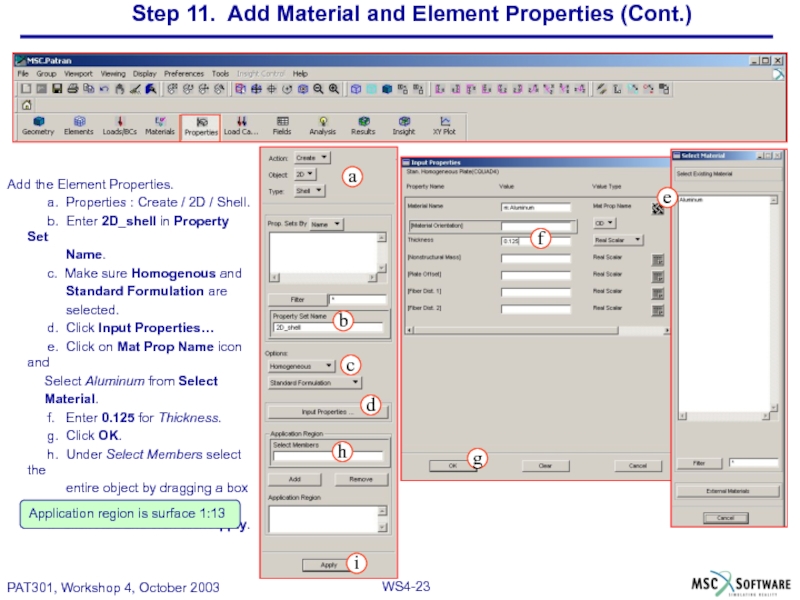Click Cancel in Input Properties dialog
This screenshot has height=600, width=800.
click(x=638, y=466)
